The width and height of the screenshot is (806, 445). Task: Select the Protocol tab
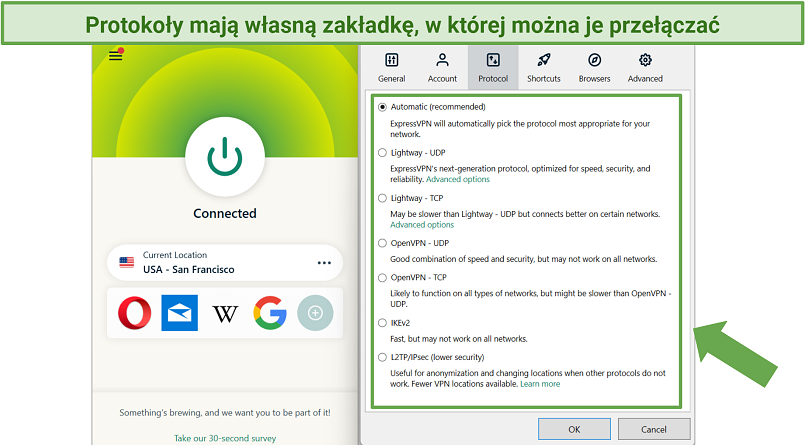pos(493,68)
